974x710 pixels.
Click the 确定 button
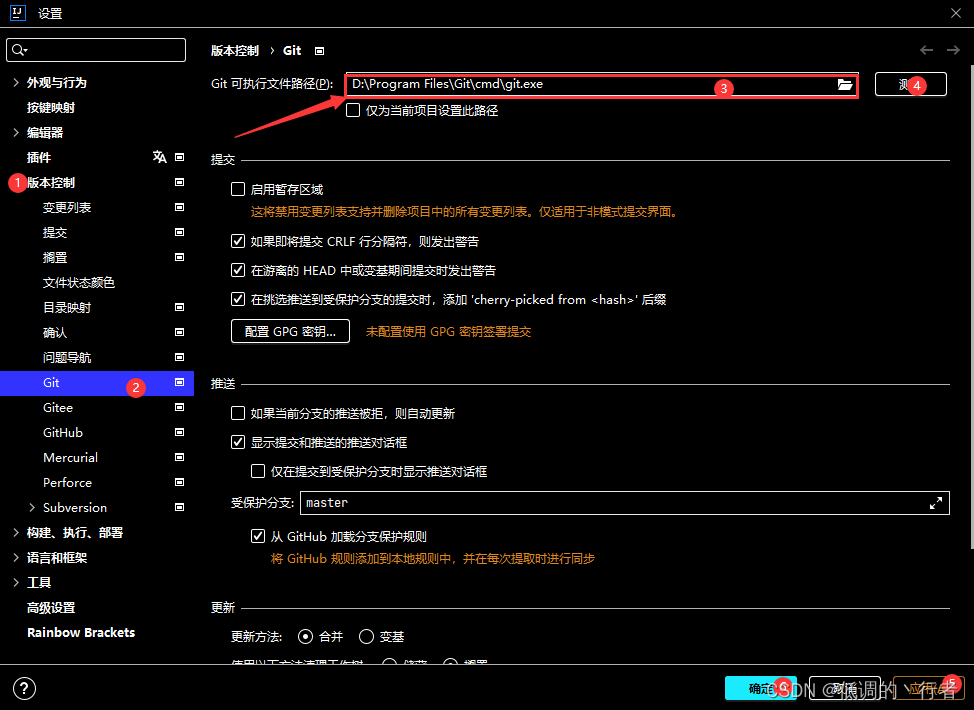click(760, 688)
